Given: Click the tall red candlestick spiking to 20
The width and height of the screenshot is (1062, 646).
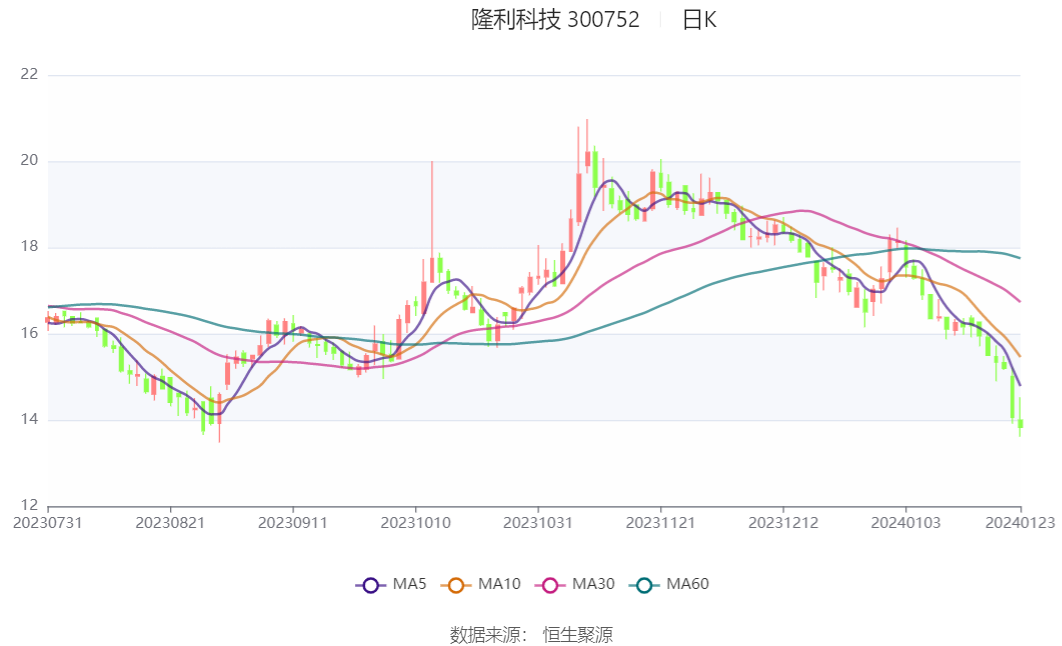Looking at the screenshot, I should tap(431, 223).
